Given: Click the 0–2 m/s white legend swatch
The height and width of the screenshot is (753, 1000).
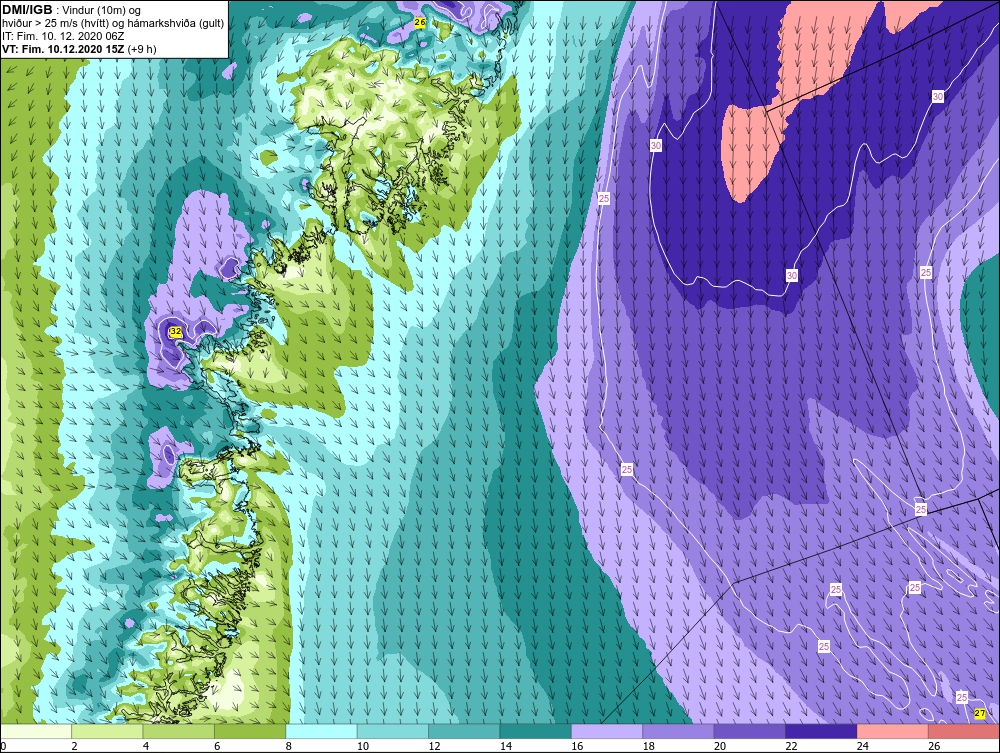Looking at the screenshot, I should coord(36,731).
